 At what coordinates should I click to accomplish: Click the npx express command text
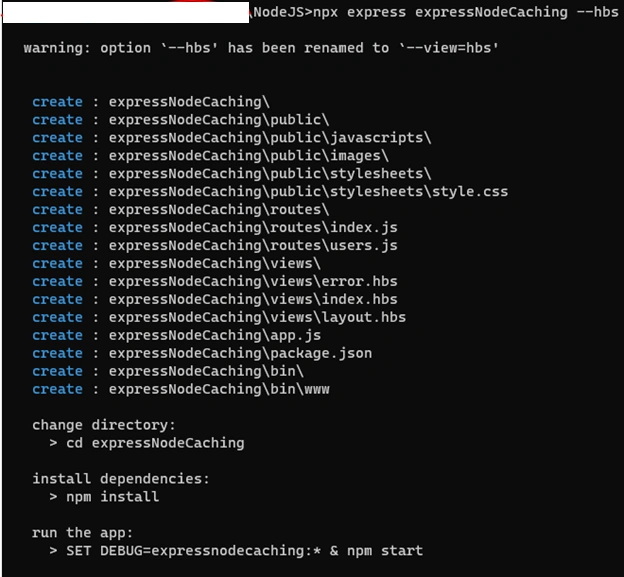coord(466,12)
